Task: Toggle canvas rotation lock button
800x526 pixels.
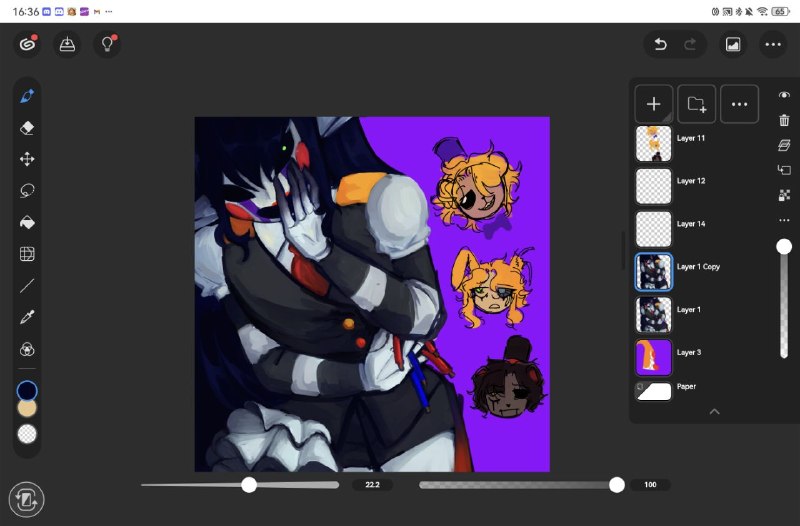Action: click(27, 499)
